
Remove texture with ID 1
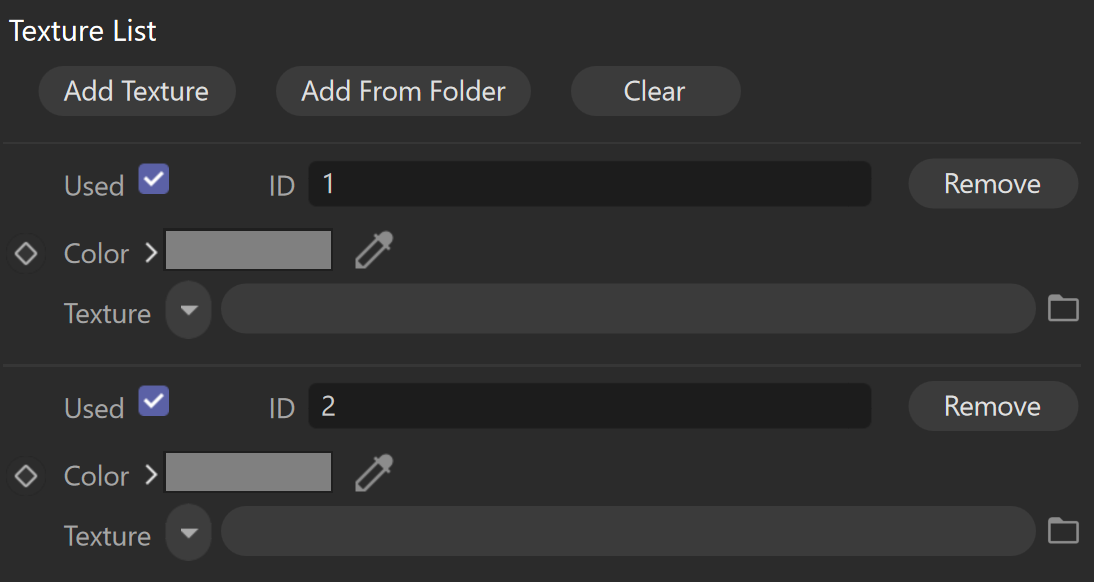click(x=993, y=184)
